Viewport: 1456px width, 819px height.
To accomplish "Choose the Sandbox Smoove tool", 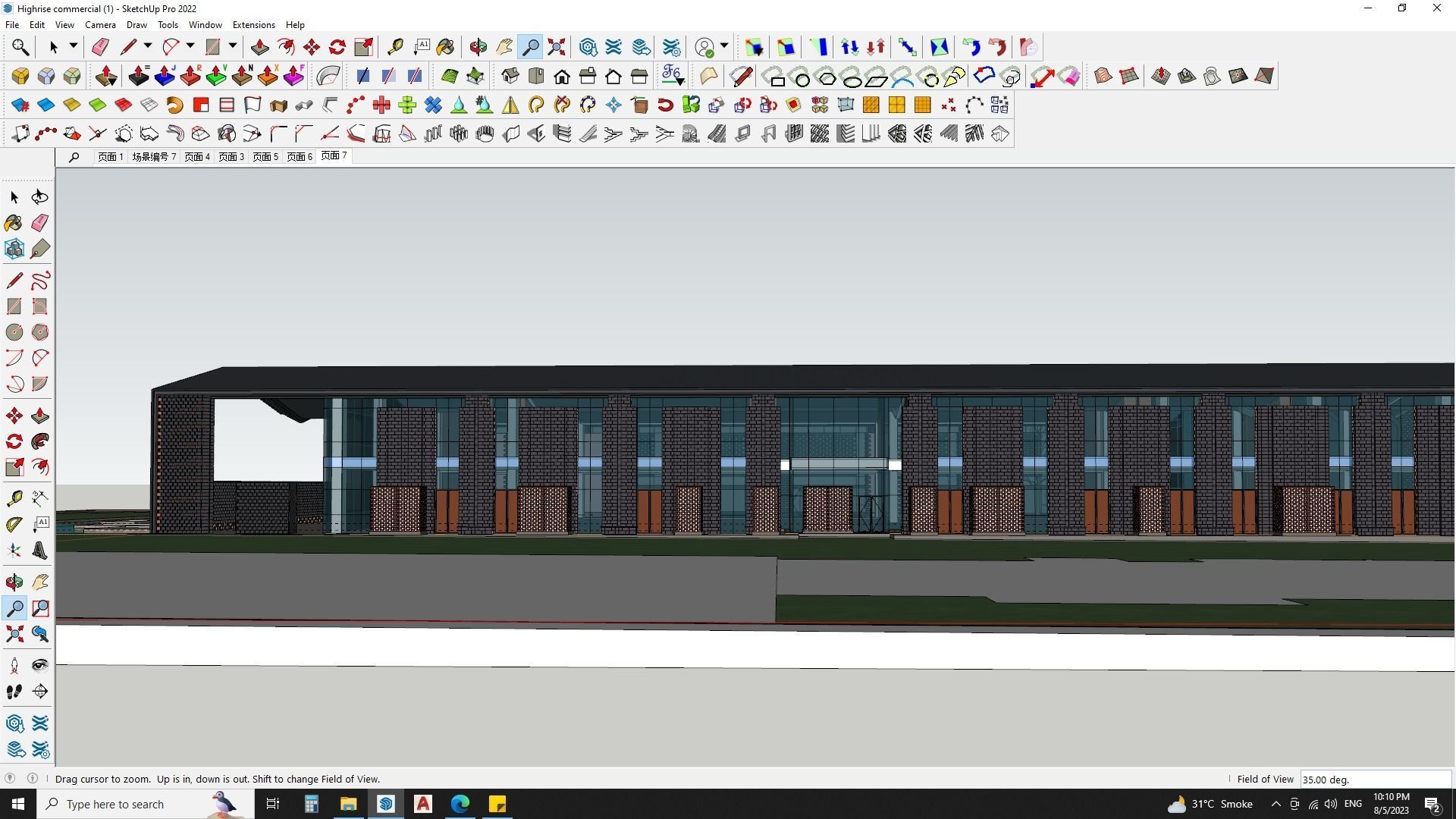I will (x=1160, y=76).
